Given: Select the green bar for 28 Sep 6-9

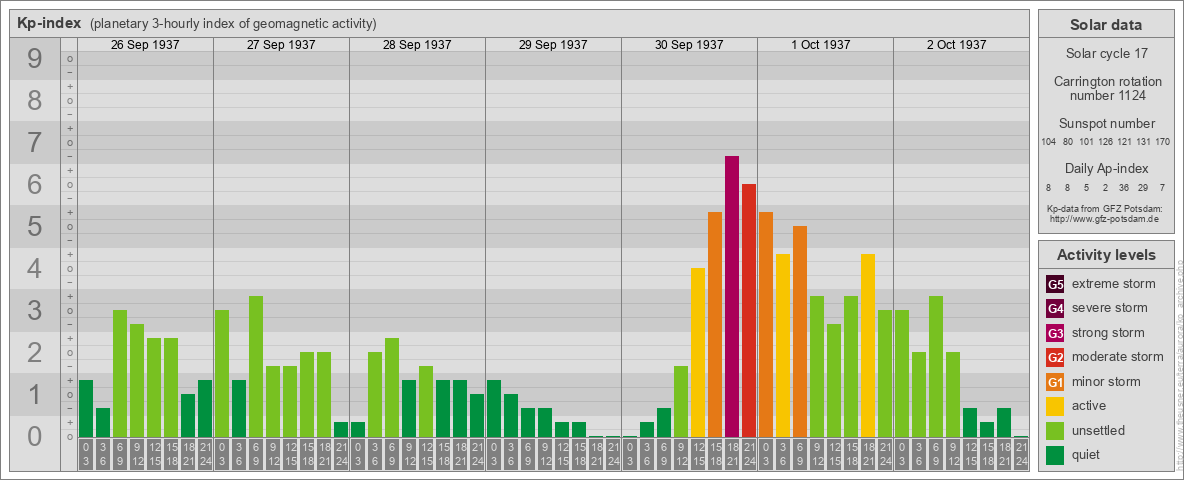Looking at the screenshot, I should coord(392,388).
